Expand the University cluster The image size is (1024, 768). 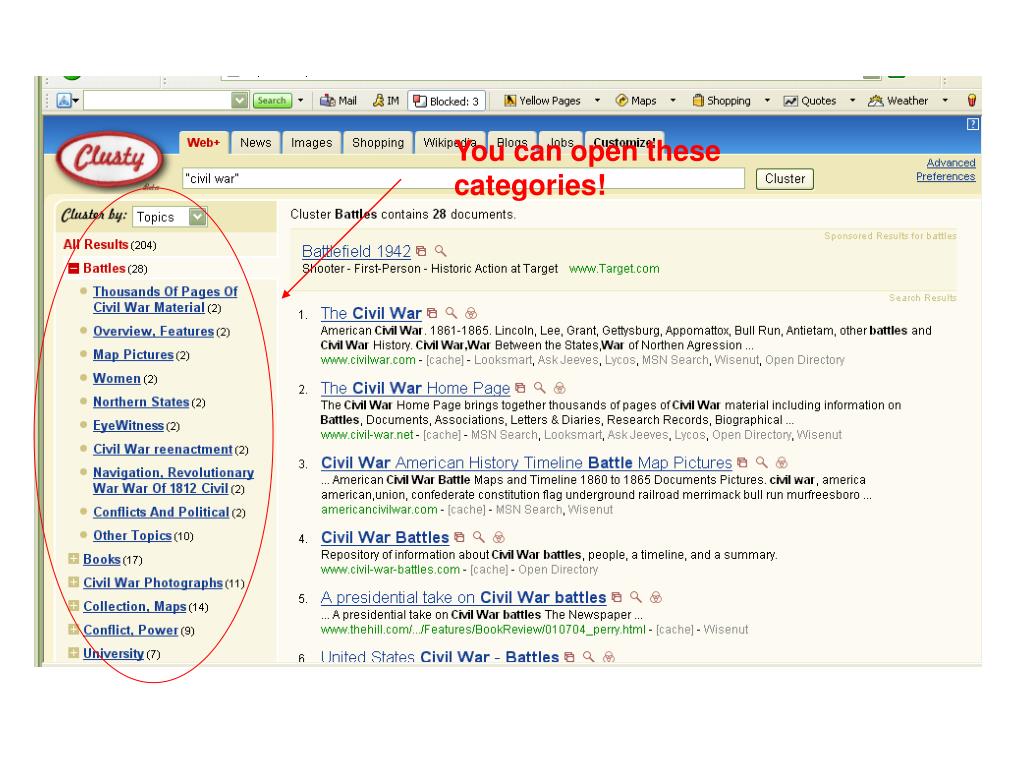(74, 653)
